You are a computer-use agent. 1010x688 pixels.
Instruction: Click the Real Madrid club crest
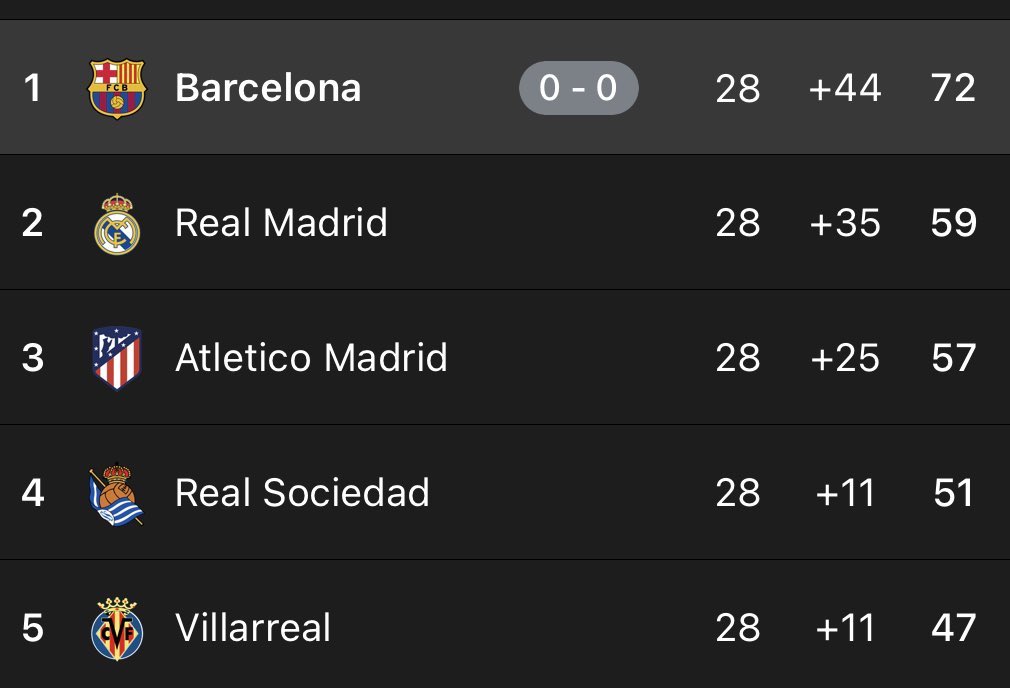tap(117, 223)
